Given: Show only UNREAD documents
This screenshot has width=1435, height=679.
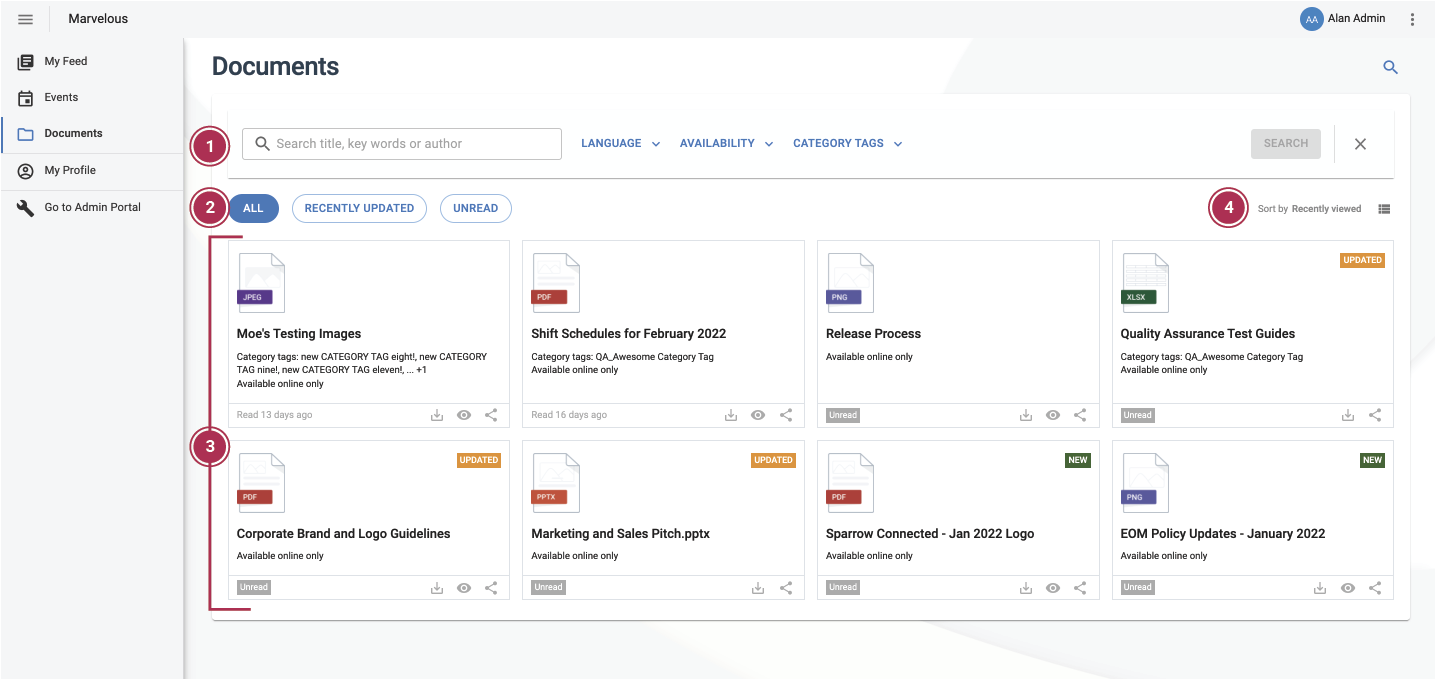Looking at the screenshot, I should pyautogui.click(x=475, y=208).
